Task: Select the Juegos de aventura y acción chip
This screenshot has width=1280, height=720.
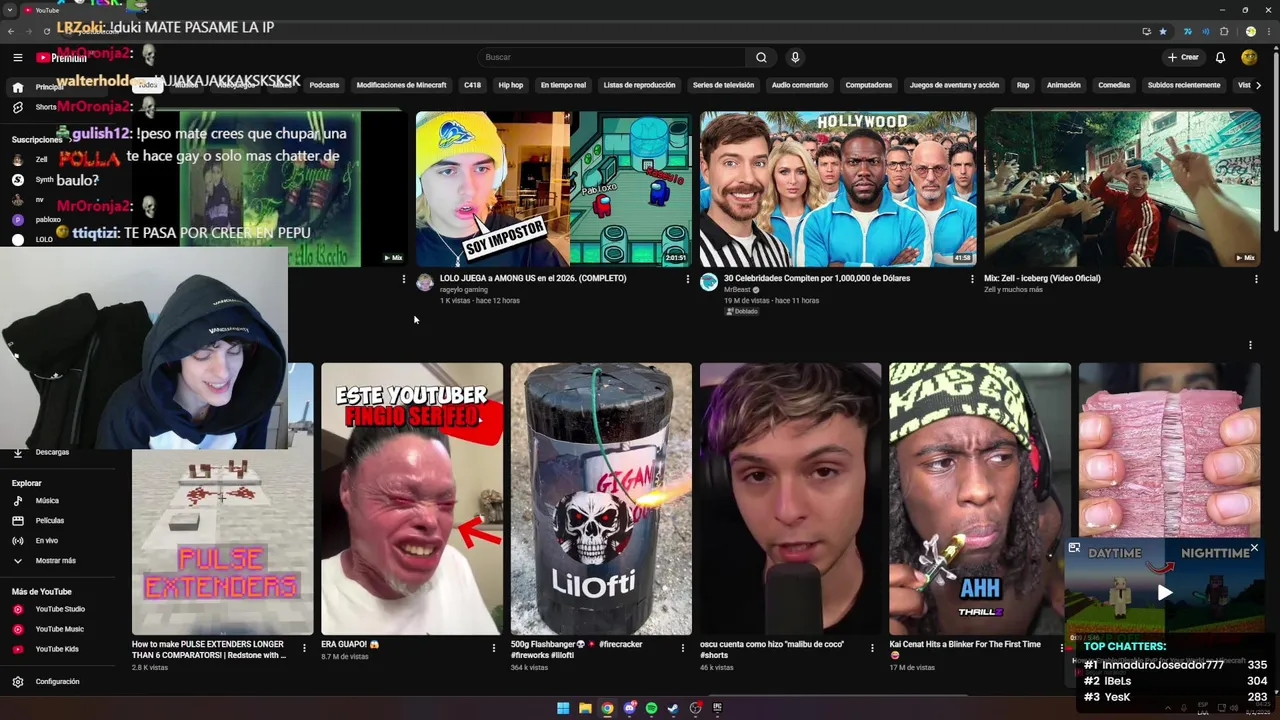Action: [954, 85]
